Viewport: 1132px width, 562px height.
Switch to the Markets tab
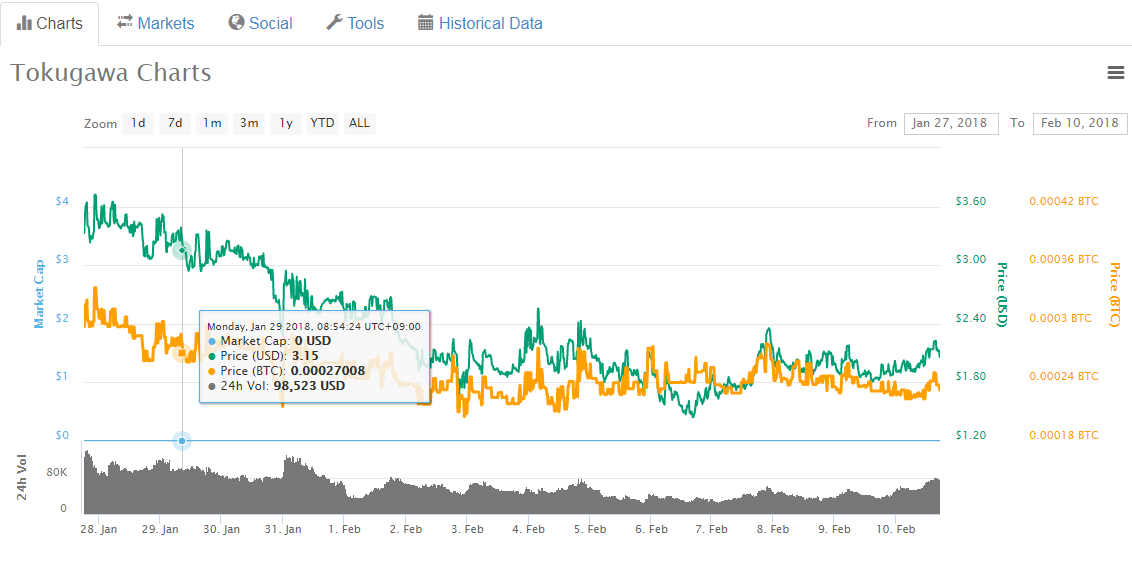click(x=166, y=23)
